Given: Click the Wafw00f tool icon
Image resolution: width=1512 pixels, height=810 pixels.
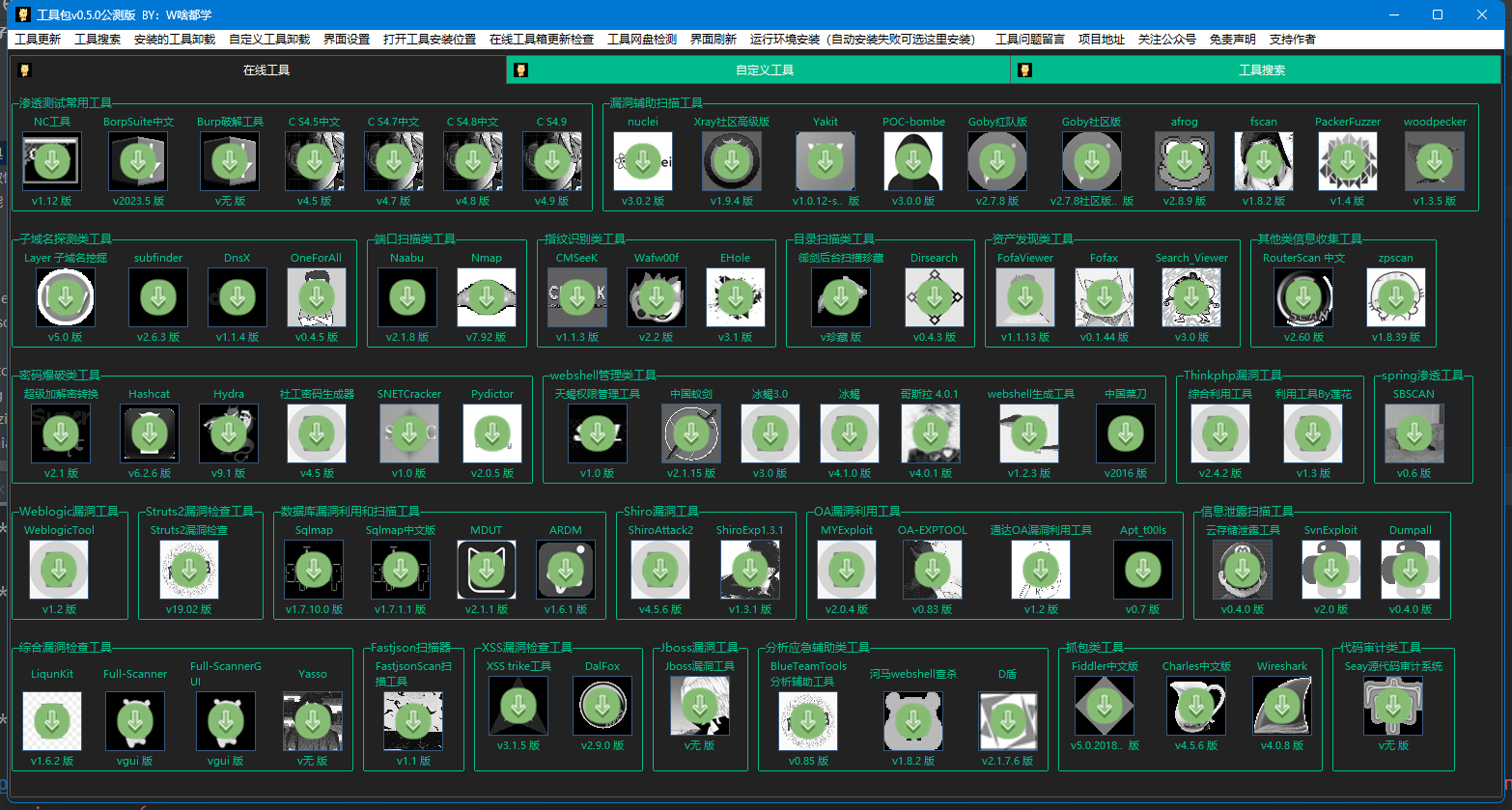Looking at the screenshot, I should coord(657,297).
